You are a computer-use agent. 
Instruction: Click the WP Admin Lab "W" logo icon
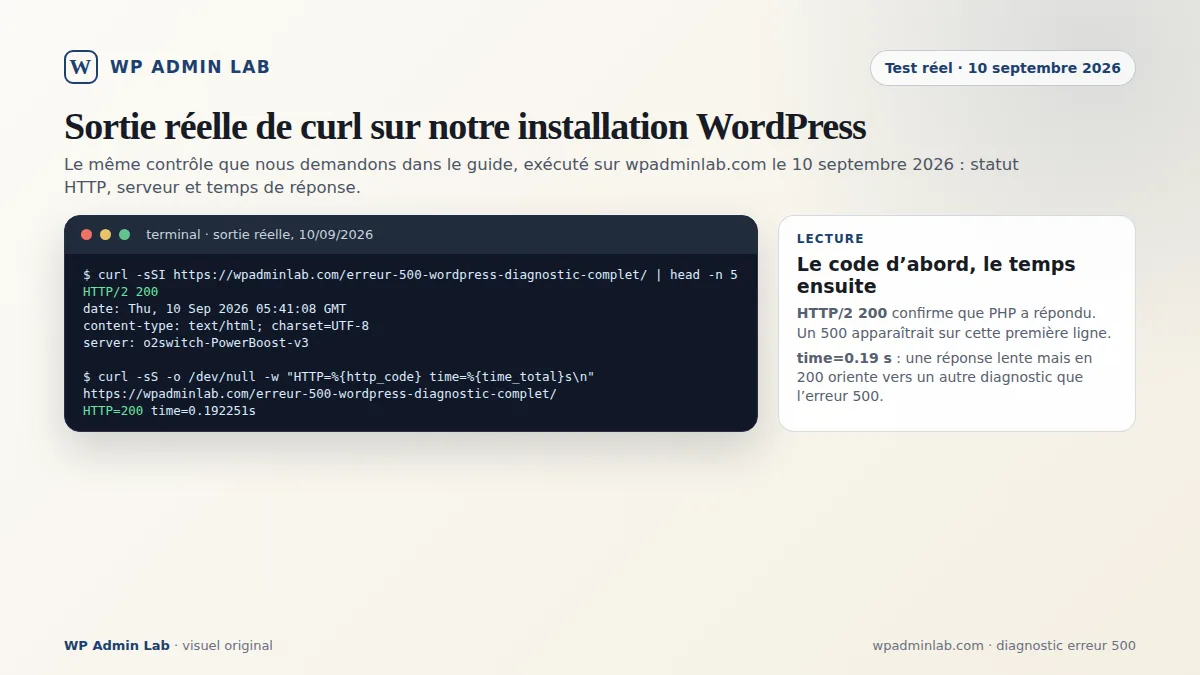click(x=81, y=67)
